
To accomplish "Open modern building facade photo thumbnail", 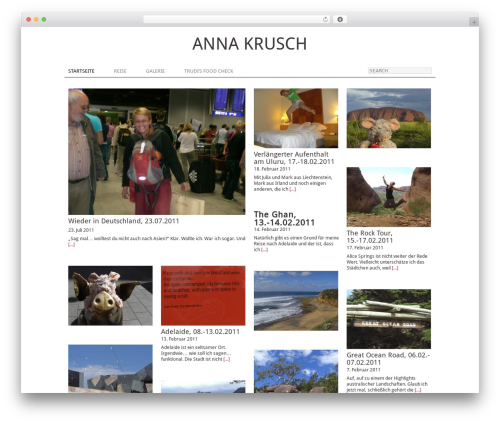I will pyautogui.click(x=110, y=369).
